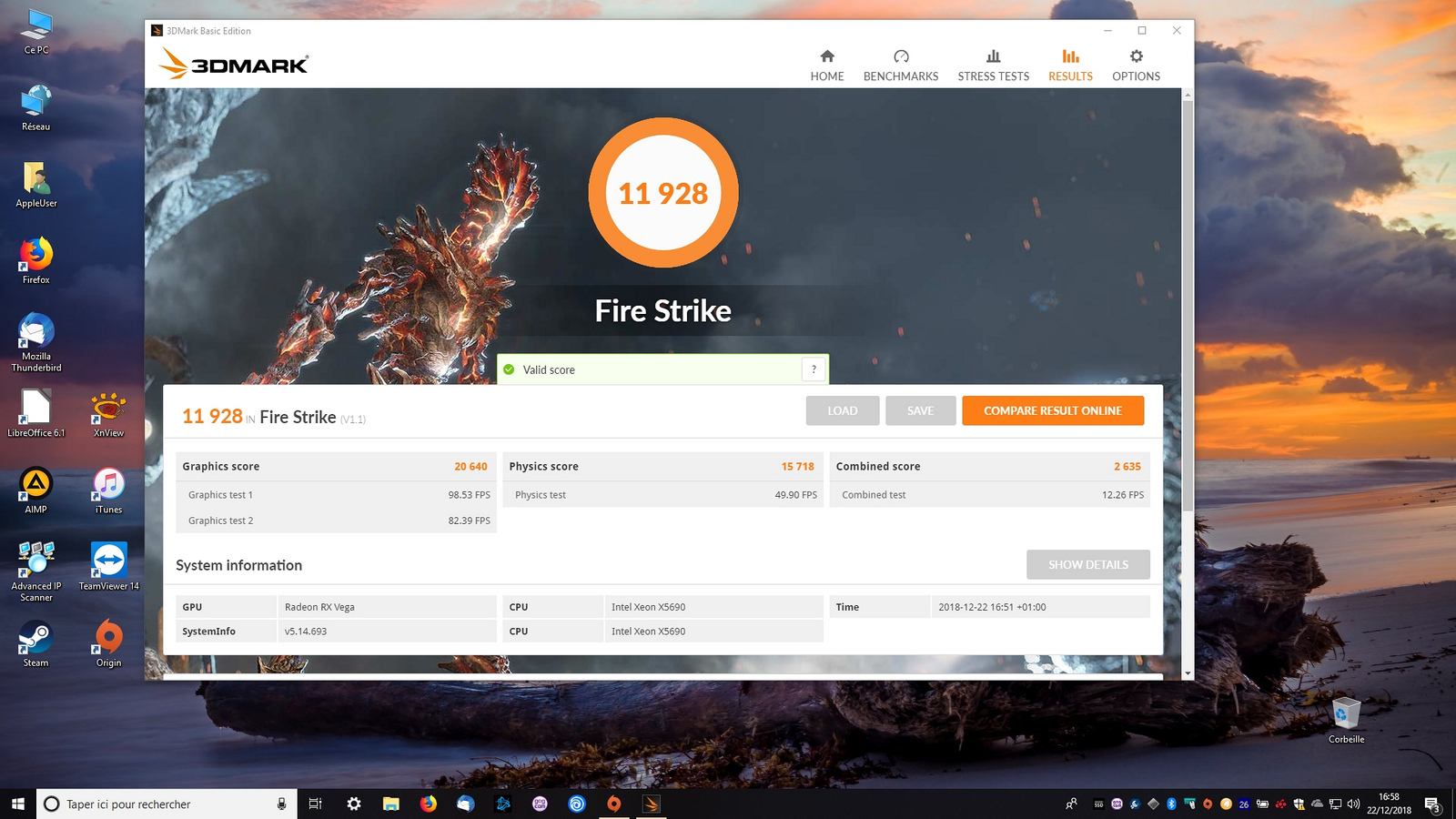Open the STRESS TESTS section
The height and width of the screenshot is (819, 1456).
pos(993,66)
